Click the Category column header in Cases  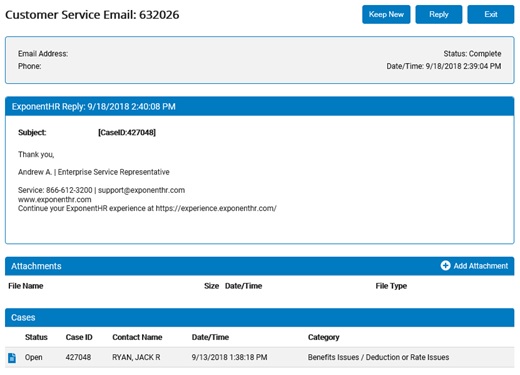click(x=323, y=337)
